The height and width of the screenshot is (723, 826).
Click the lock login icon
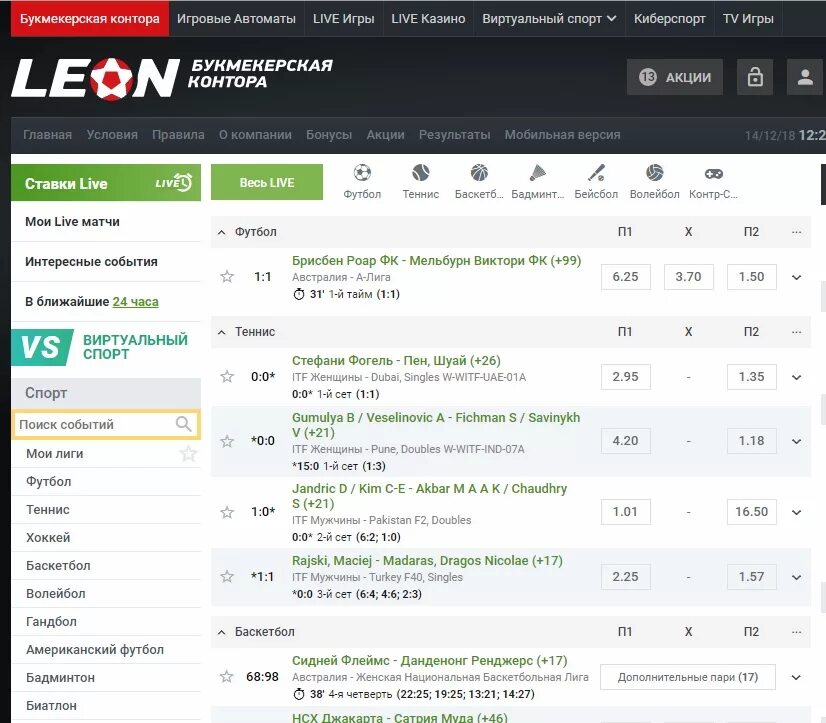pos(755,77)
